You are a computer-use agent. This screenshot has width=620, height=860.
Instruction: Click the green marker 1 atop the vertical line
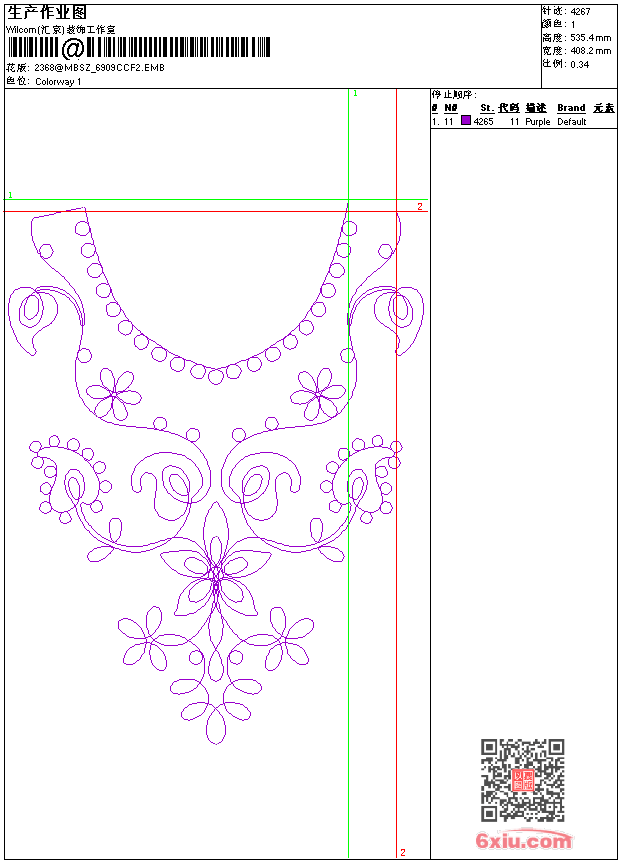355,93
